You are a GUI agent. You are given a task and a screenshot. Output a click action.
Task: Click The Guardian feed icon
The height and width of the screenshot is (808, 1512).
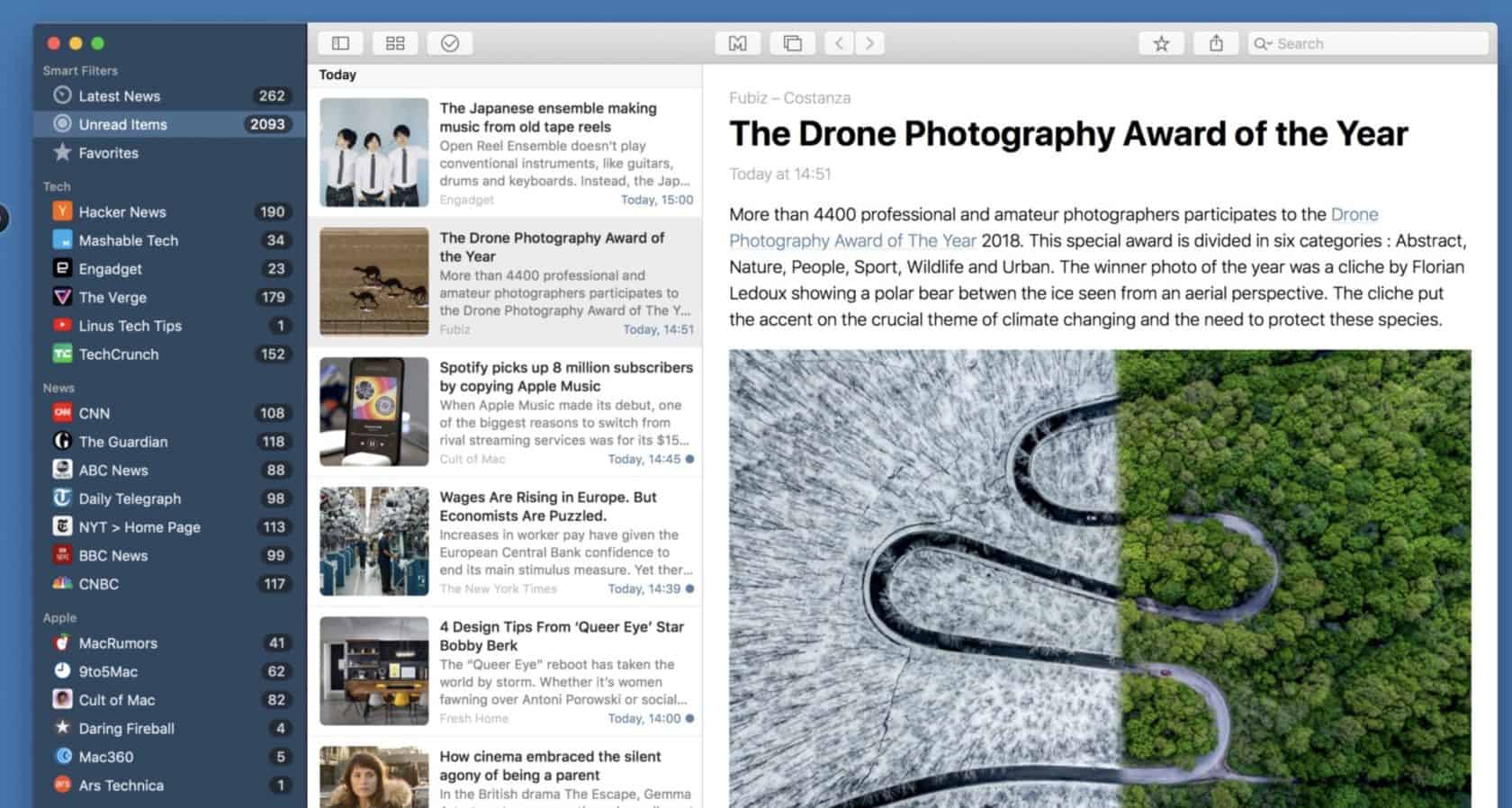point(62,441)
